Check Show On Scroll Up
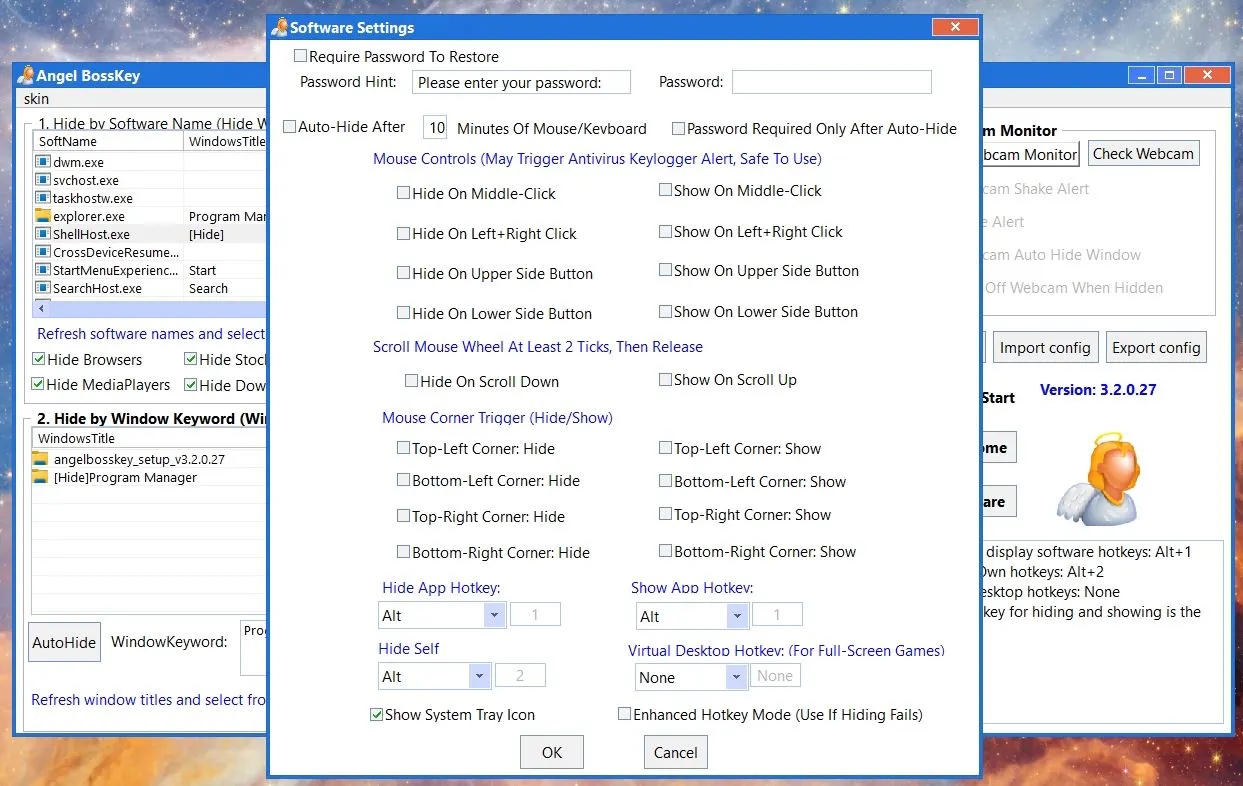Viewport: 1243px width, 786px height. tap(665, 379)
